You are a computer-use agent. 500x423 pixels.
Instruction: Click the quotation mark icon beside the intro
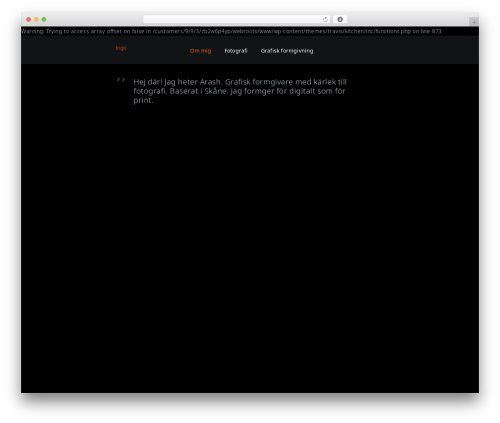point(121,80)
